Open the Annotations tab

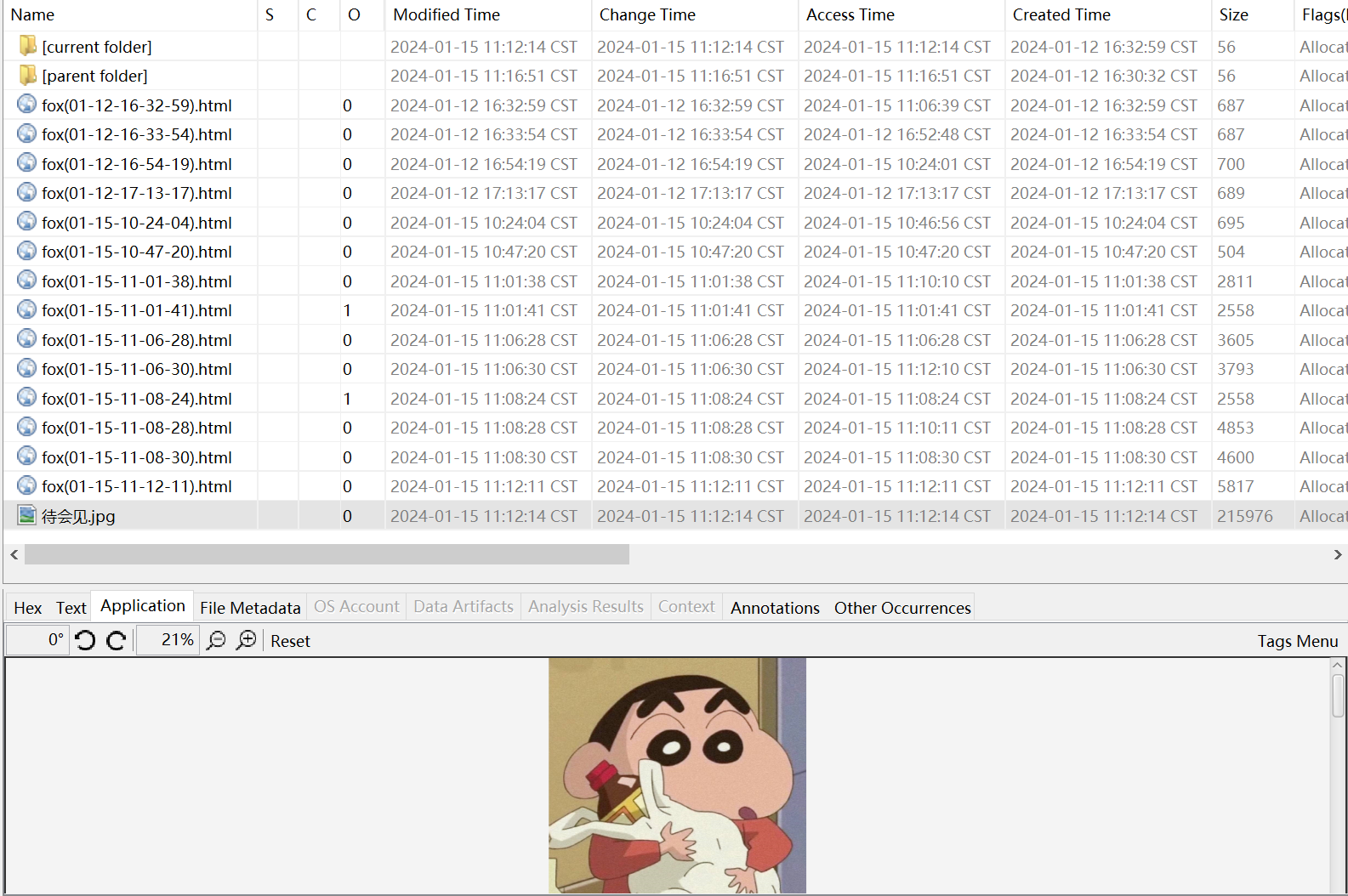coord(775,608)
